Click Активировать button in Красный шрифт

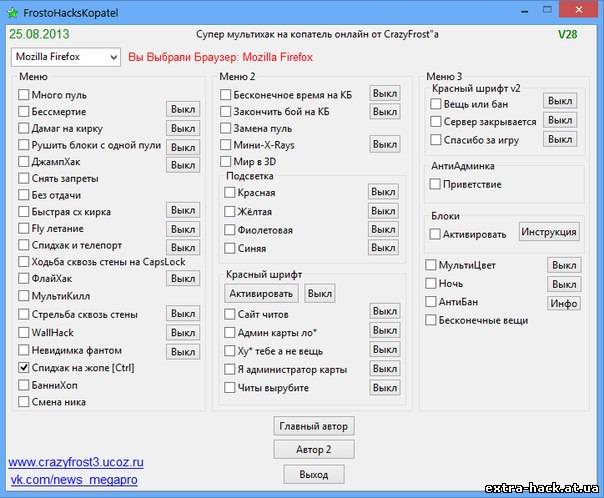pyautogui.click(x=261, y=294)
